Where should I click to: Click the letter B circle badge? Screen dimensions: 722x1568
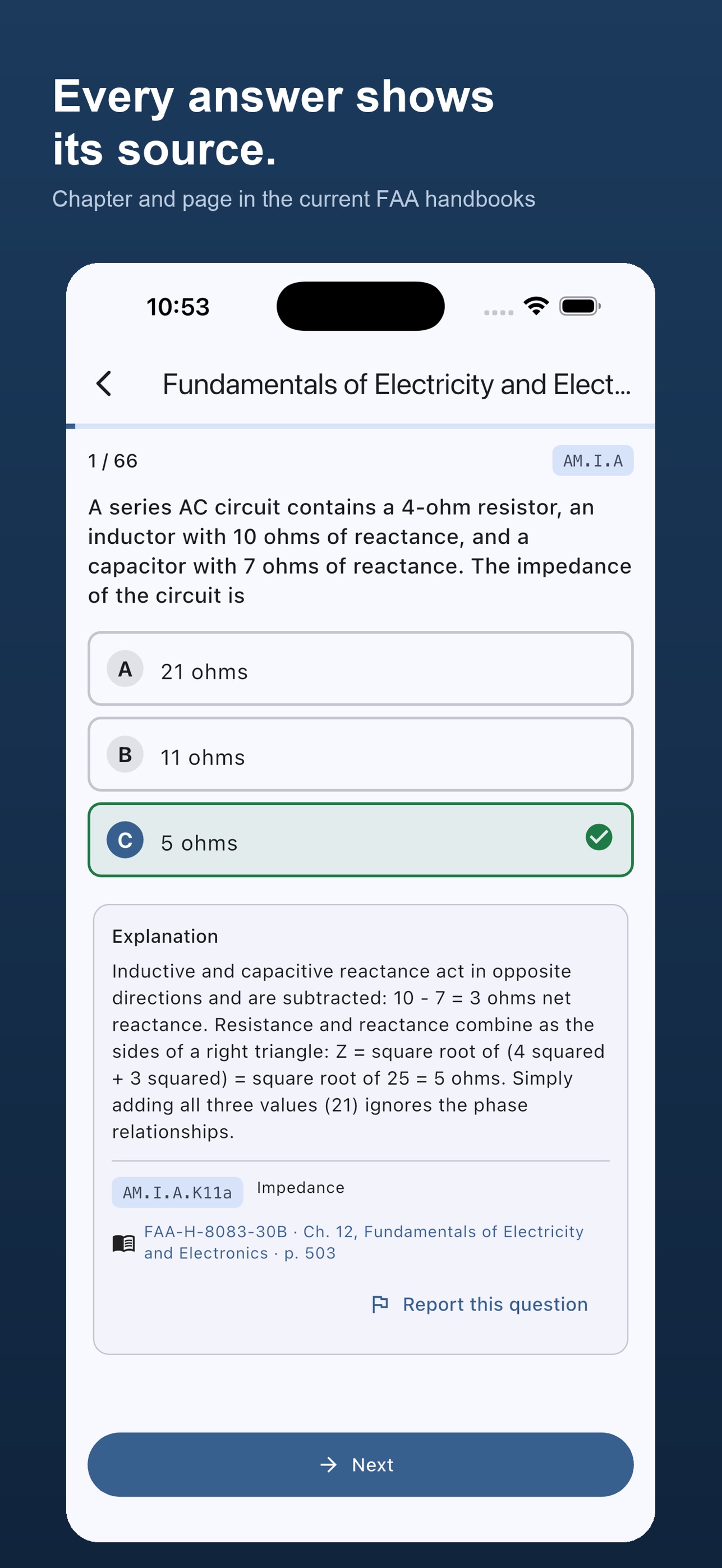[x=125, y=754]
